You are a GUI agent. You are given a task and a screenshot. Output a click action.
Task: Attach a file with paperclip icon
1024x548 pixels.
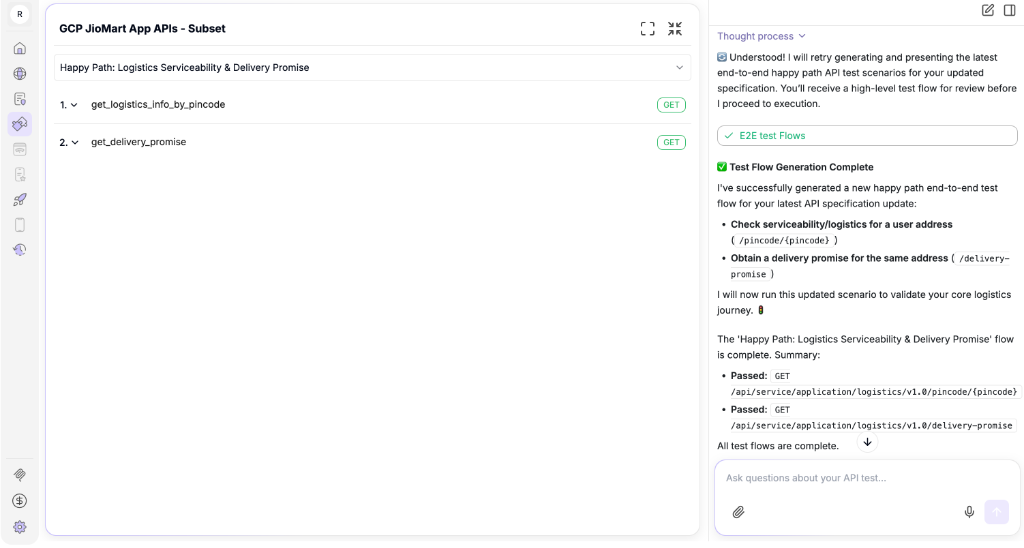tap(739, 512)
